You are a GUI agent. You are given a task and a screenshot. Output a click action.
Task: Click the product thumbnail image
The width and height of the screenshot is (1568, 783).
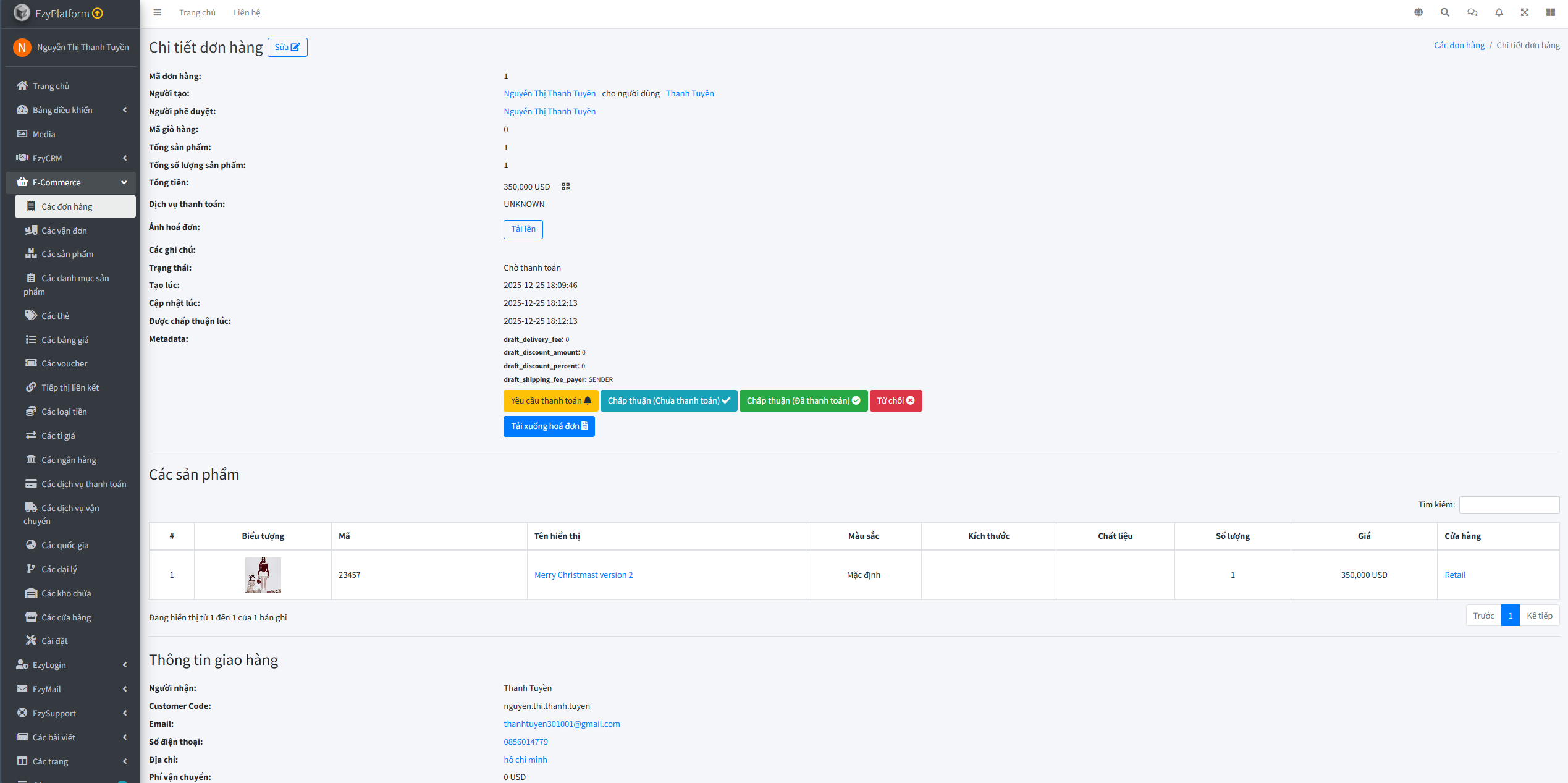click(x=263, y=575)
